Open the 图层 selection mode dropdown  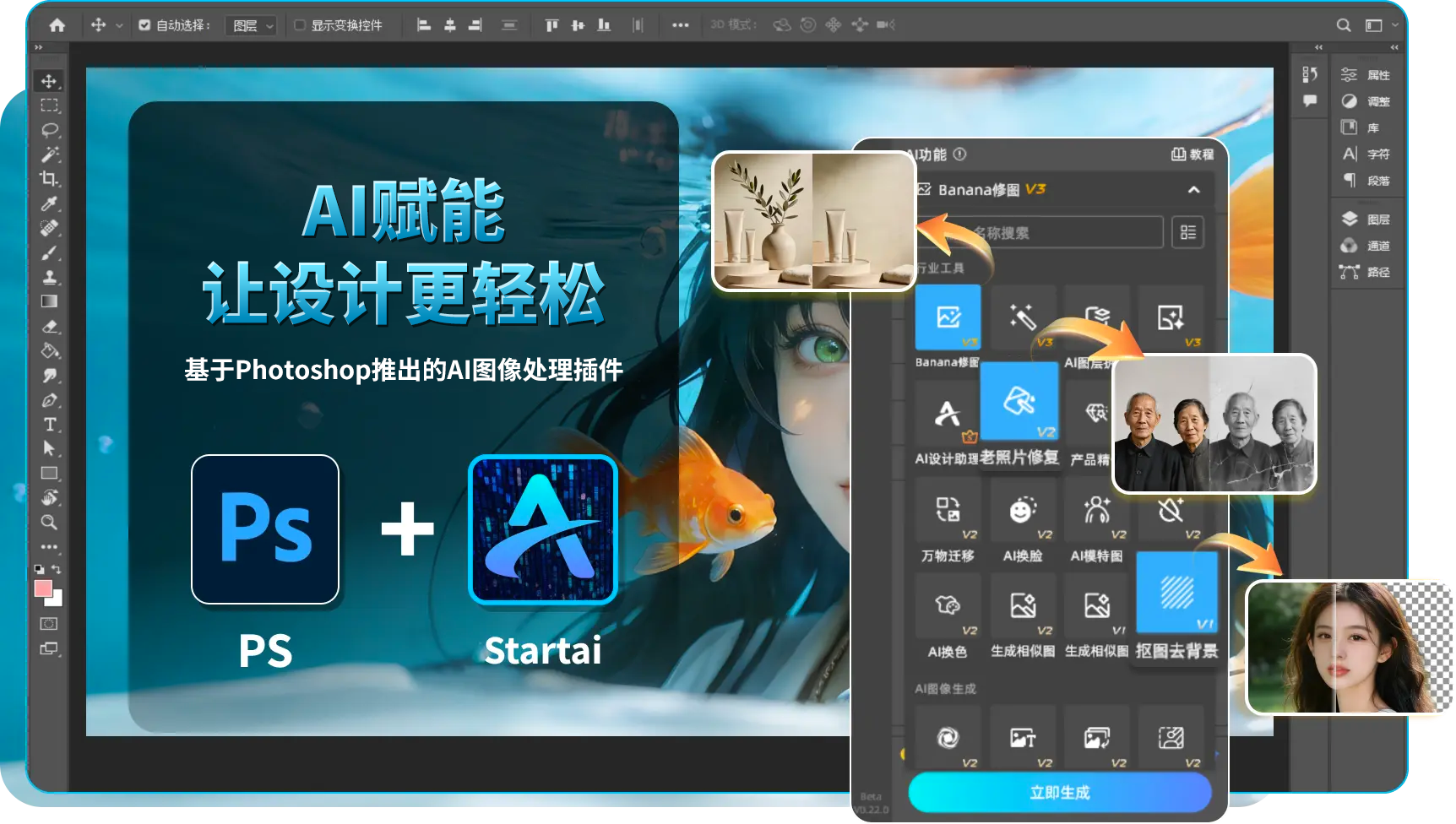click(251, 25)
